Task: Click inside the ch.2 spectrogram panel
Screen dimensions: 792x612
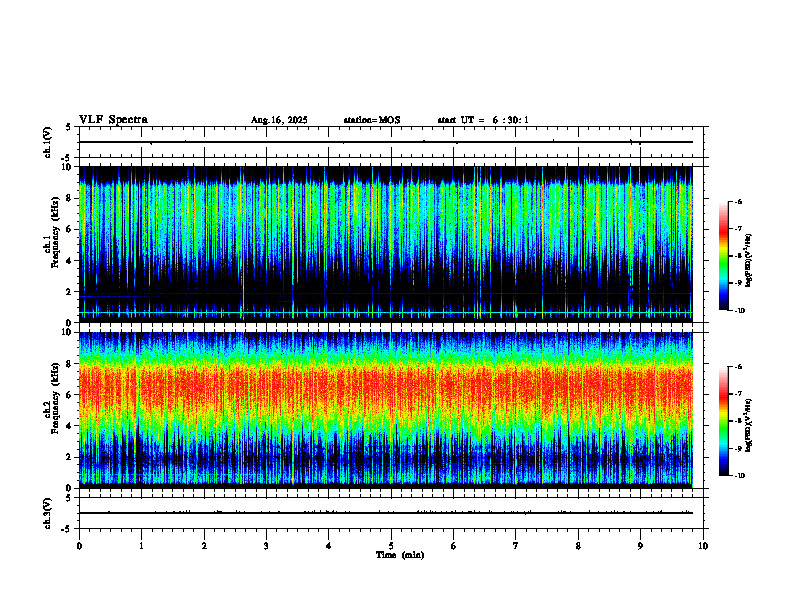Action: tap(385, 410)
